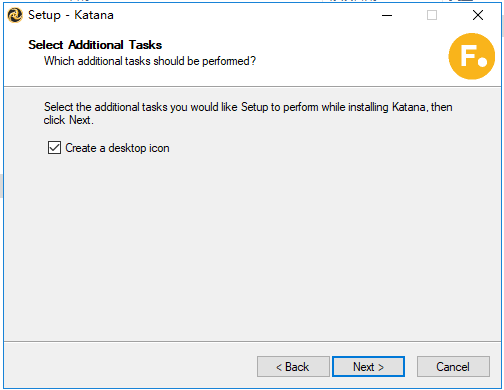This screenshot has height=390, width=504.
Task: Click the Katana icon in the title bar
Action: (15, 15)
